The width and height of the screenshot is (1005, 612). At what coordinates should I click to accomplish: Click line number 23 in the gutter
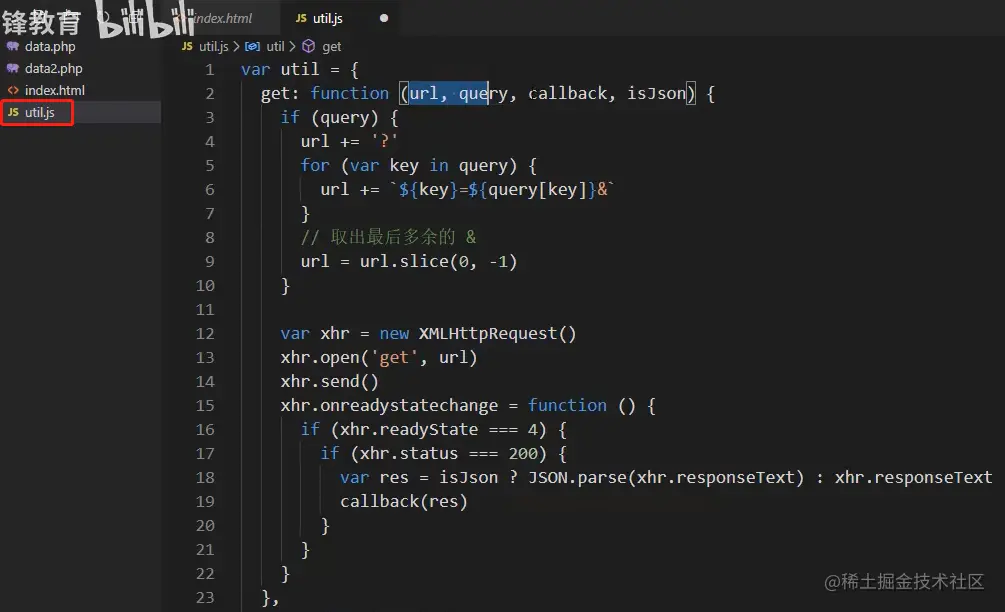pos(205,598)
